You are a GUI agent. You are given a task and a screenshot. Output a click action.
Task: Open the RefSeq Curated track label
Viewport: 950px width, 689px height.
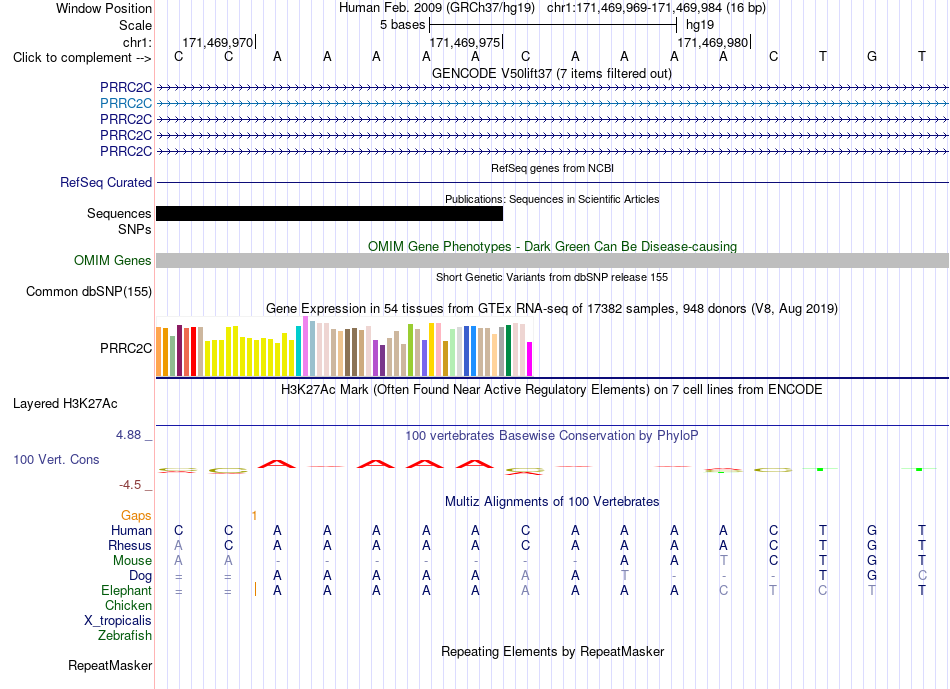(x=106, y=182)
